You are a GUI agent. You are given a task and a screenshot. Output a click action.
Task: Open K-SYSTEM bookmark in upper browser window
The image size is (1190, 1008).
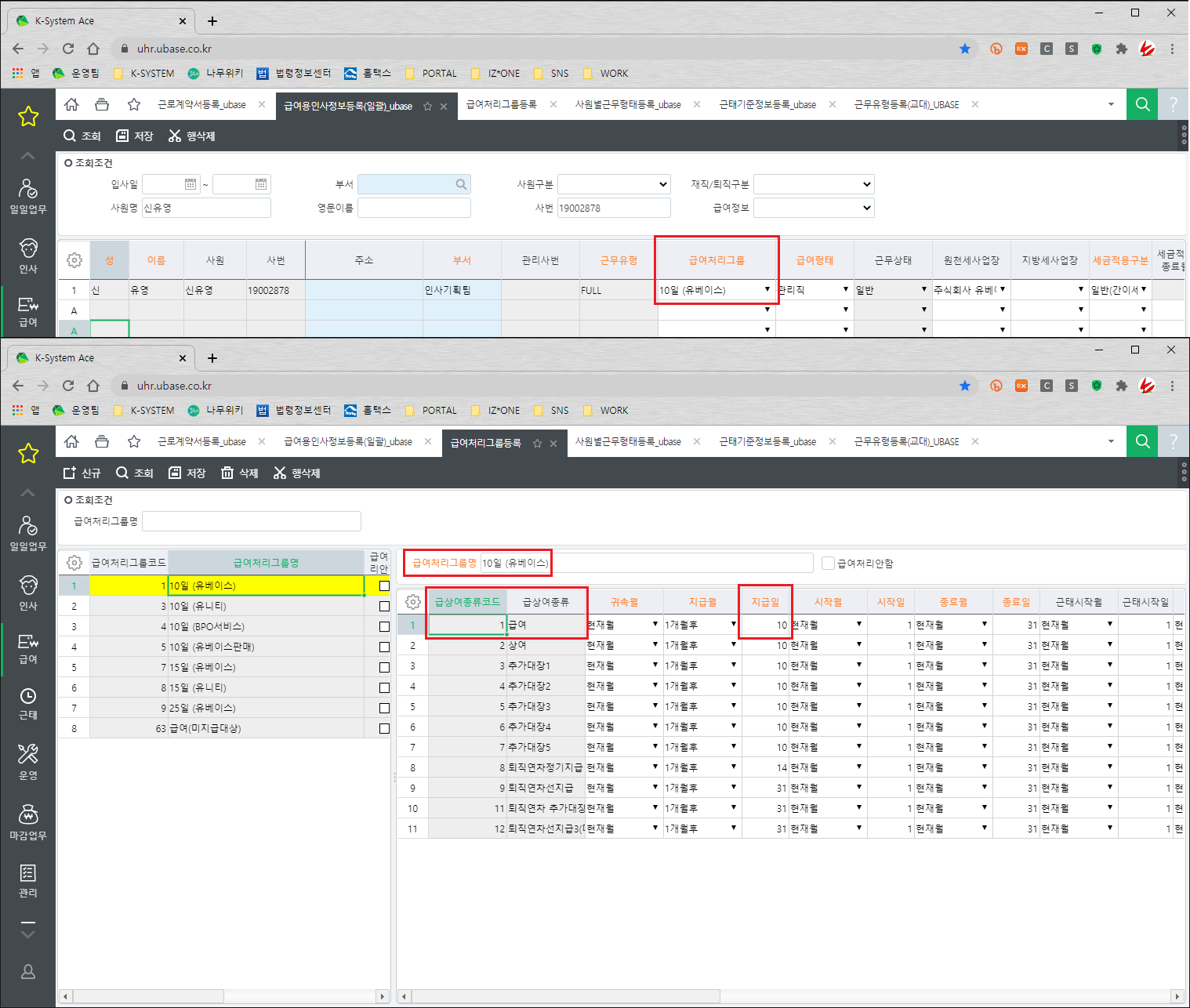[x=144, y=73]
